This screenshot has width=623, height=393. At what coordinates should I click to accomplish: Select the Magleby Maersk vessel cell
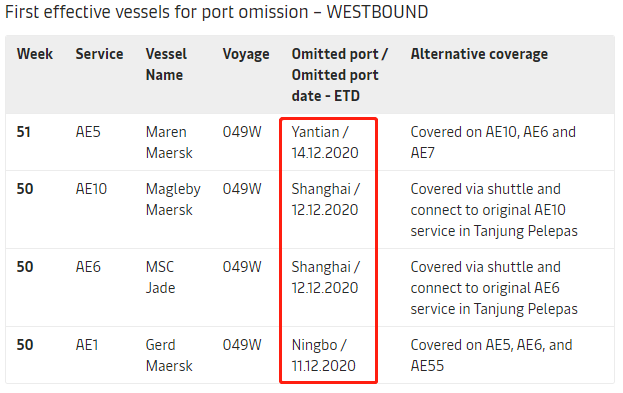[x=173, y=199]
